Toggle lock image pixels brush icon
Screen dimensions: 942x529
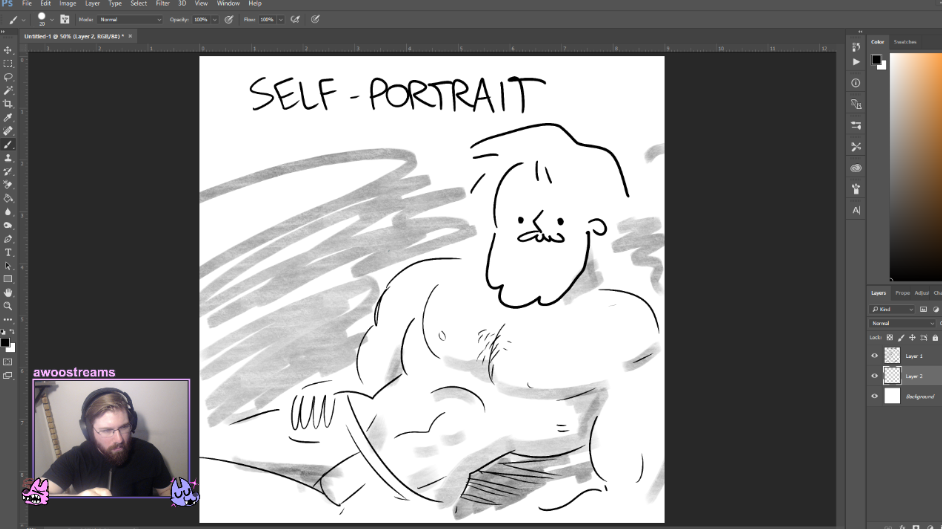901,337
